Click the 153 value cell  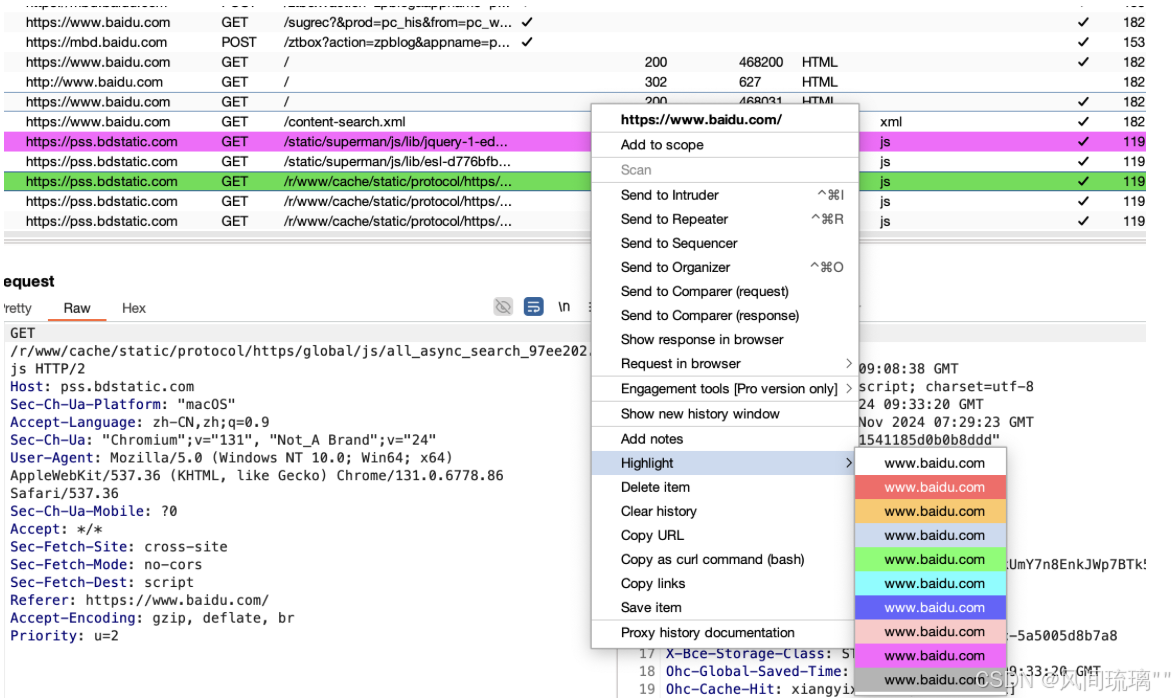point(1133,42)
